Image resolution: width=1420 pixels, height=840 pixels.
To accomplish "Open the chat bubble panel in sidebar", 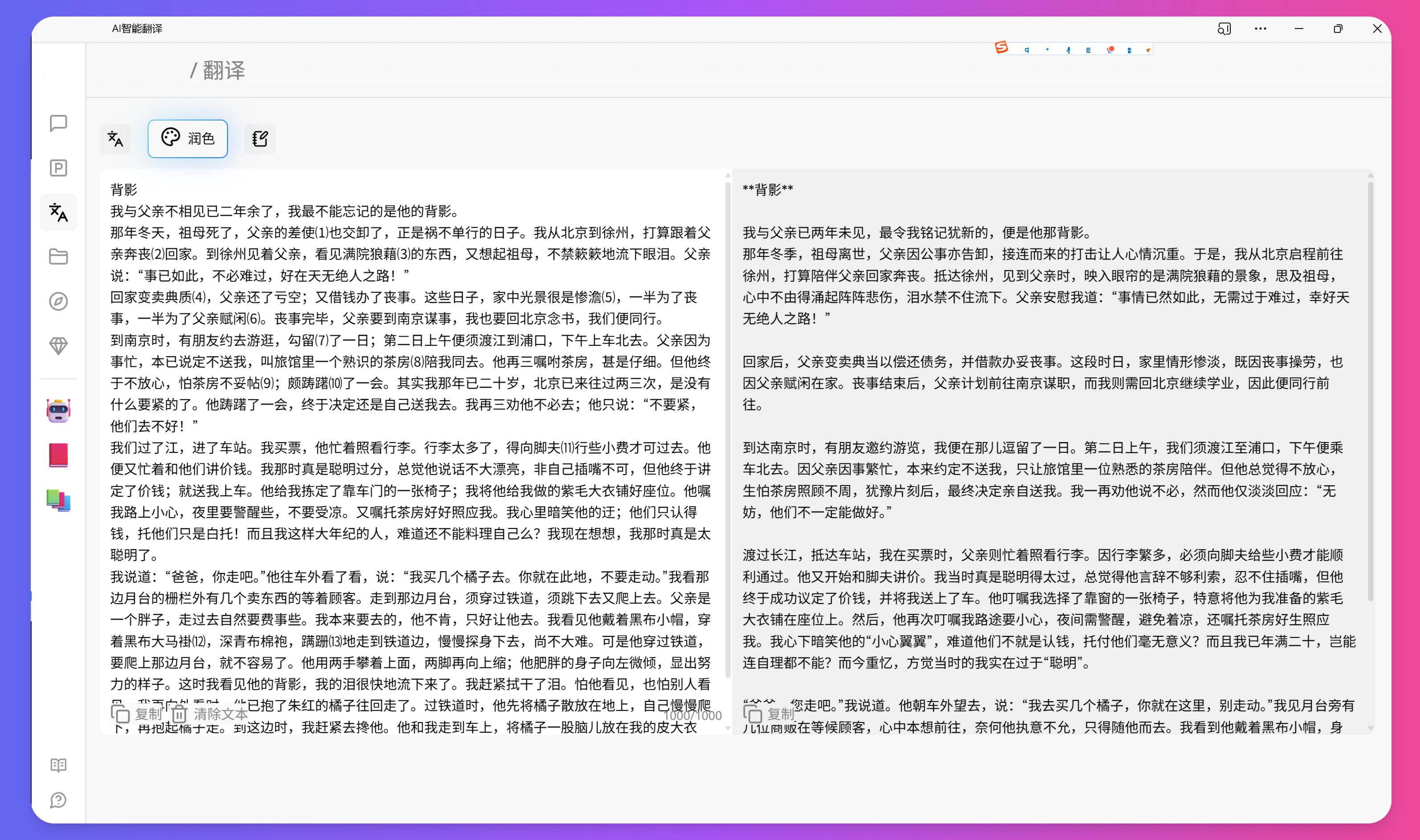I will point(58,124).
